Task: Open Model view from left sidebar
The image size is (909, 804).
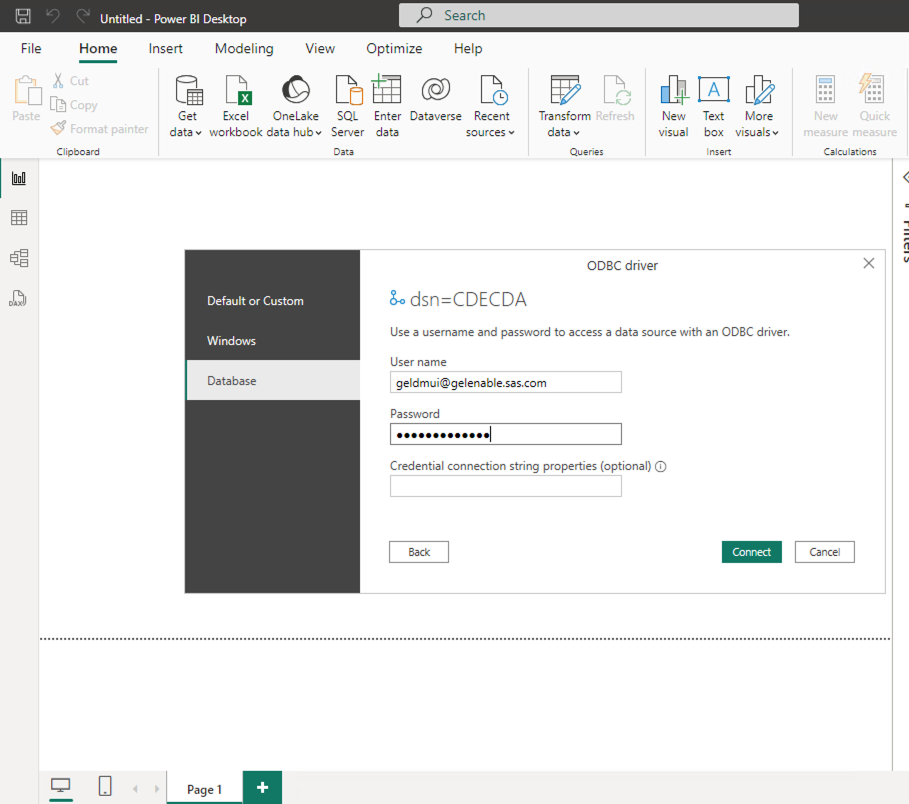Action: pyautogui.click(x=19, y=258)
